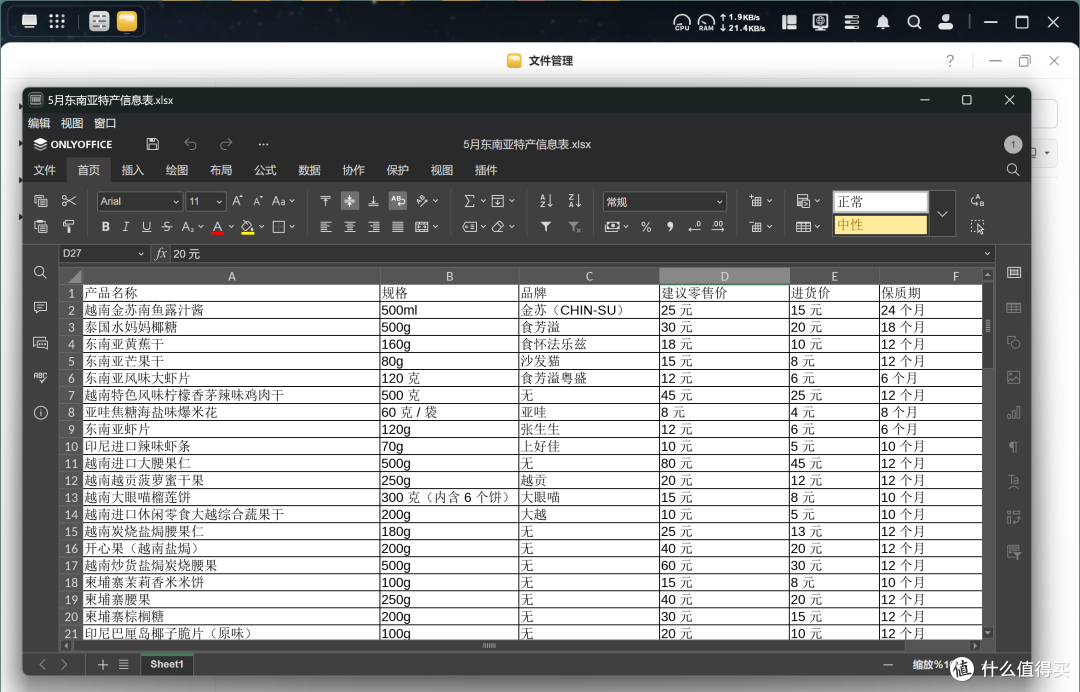Save the spreadsheet with the disk icon
Screen dimensions: 1080x692
click(x=153, y=144)
